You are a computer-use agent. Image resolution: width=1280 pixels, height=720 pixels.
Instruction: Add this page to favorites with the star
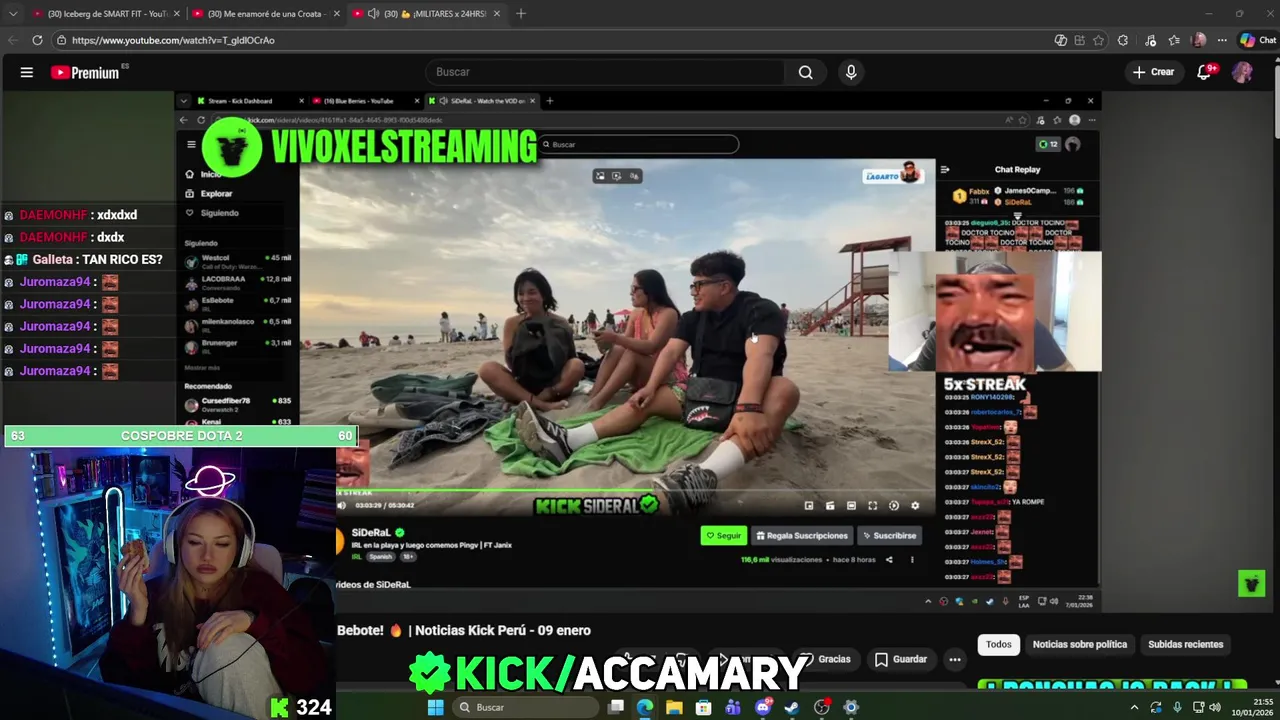click(x=1098, y=40)
